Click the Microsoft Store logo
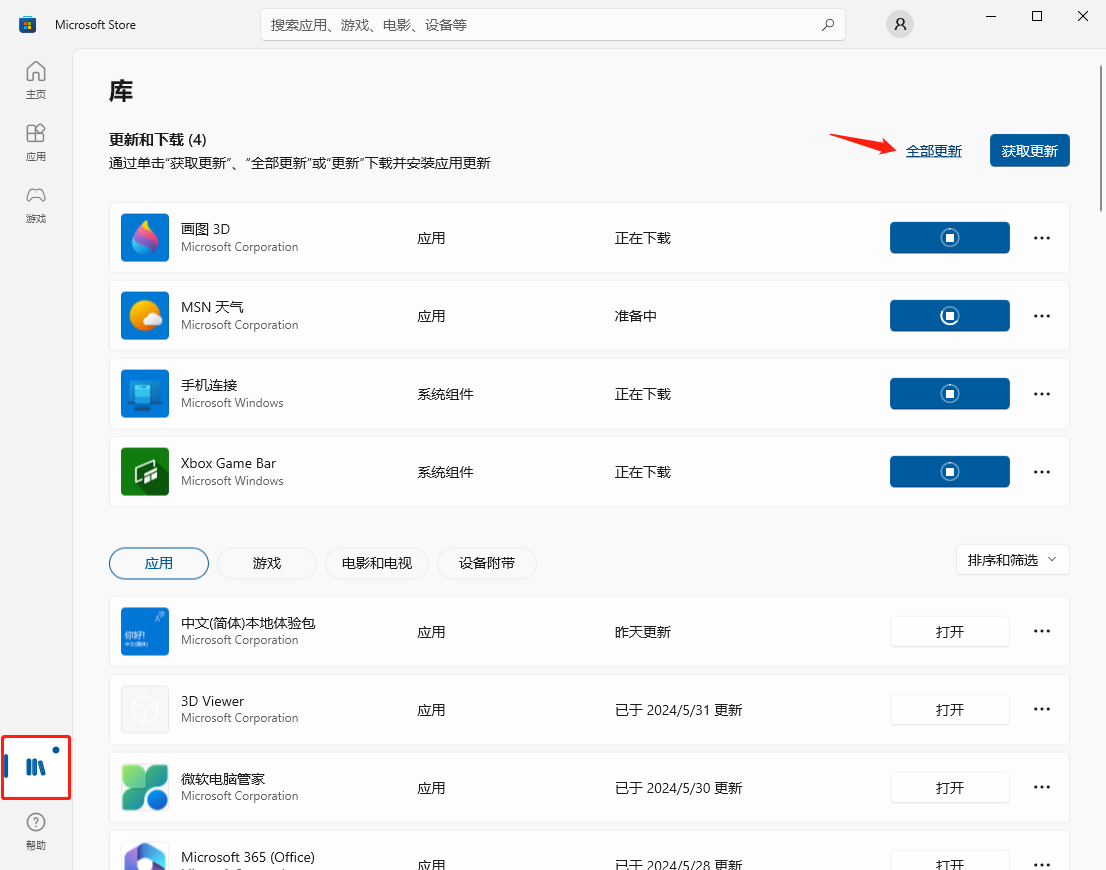The width and height of the screenshot is (1106, 870). coord(25,24)
